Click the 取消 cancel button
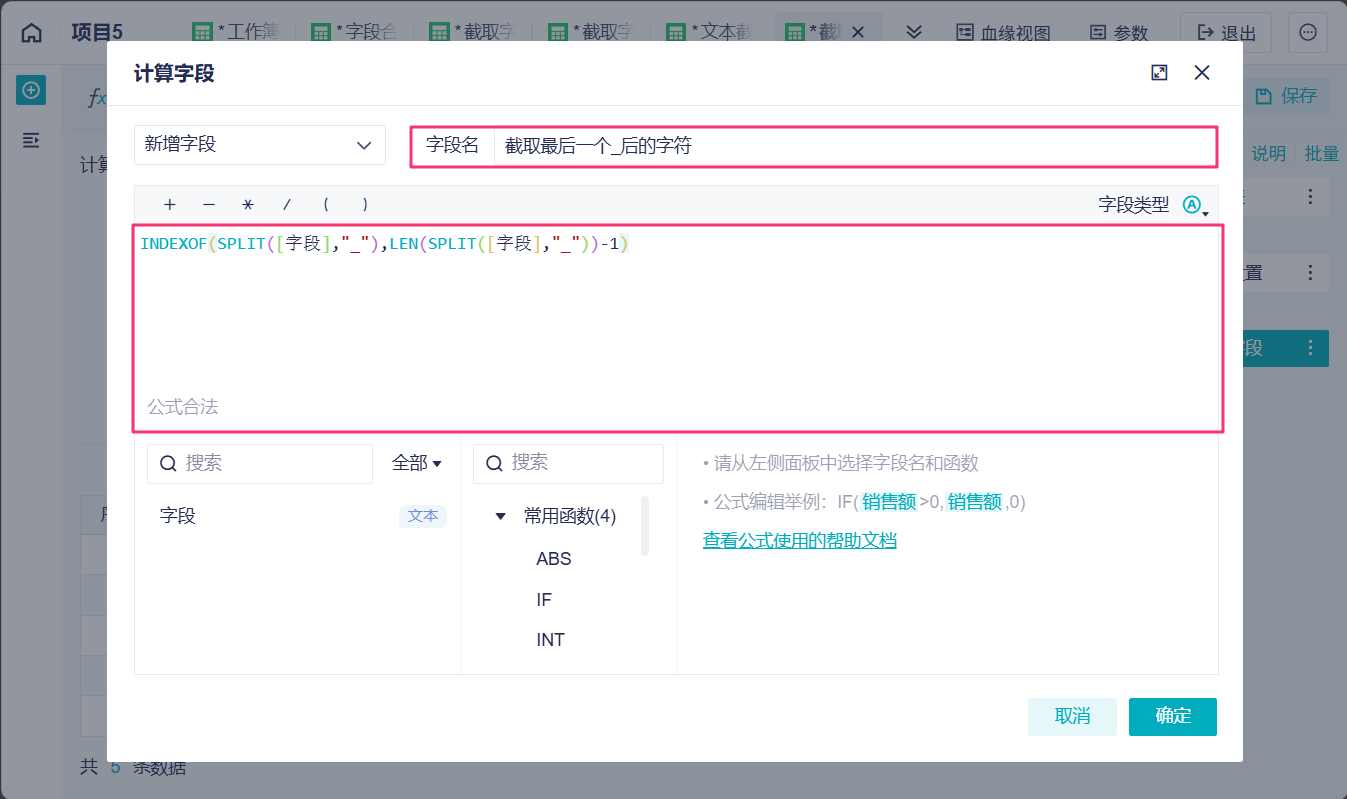The height and width of the screenshot is (799, 1347). point(1072,716)
